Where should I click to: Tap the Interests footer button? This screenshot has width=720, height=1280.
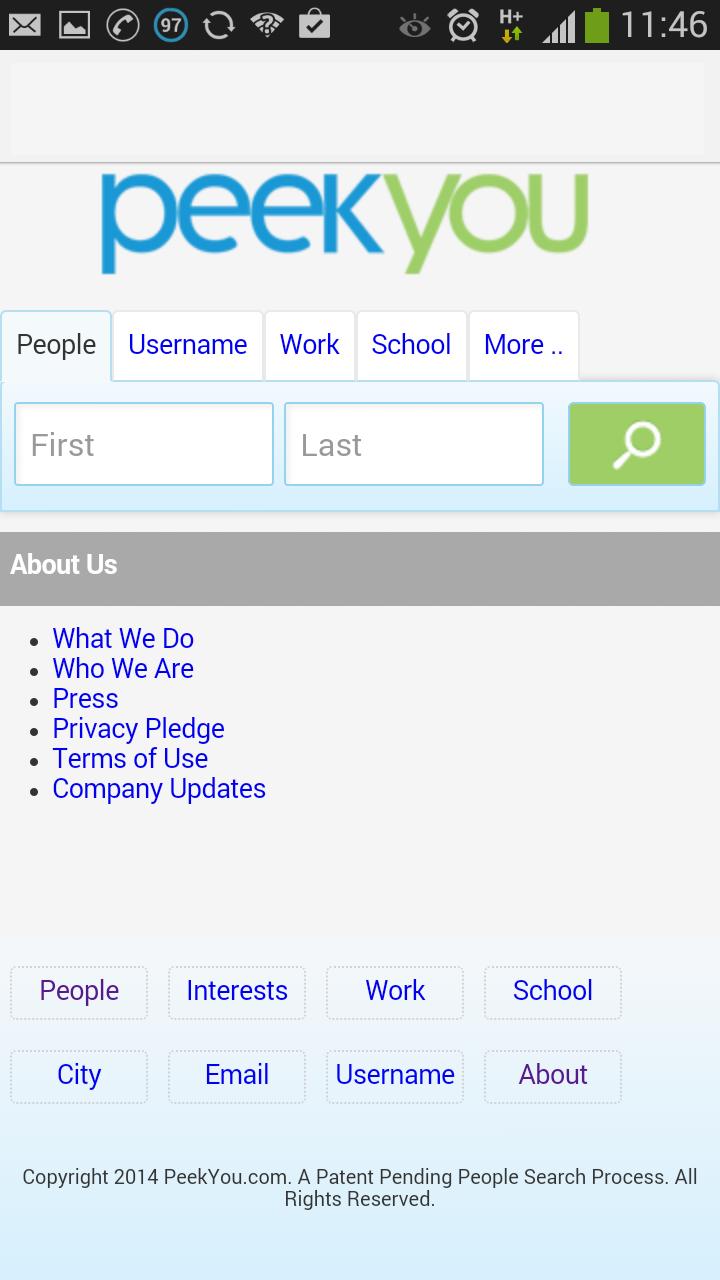[x=237, y=991]
